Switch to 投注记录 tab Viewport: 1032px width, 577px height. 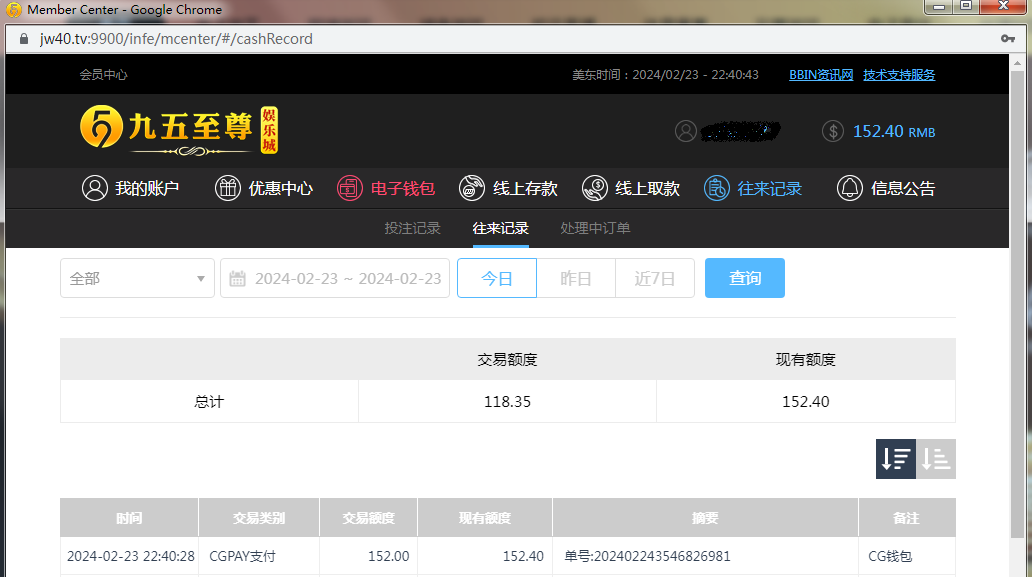pos(413,228)
